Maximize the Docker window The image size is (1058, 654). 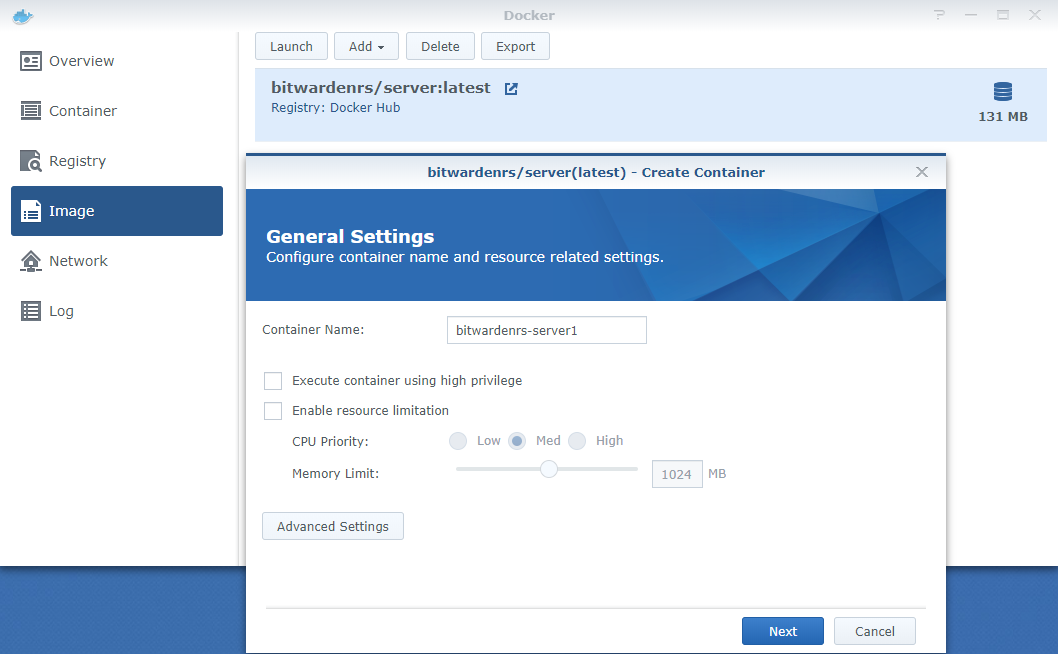pos(1003,15)
